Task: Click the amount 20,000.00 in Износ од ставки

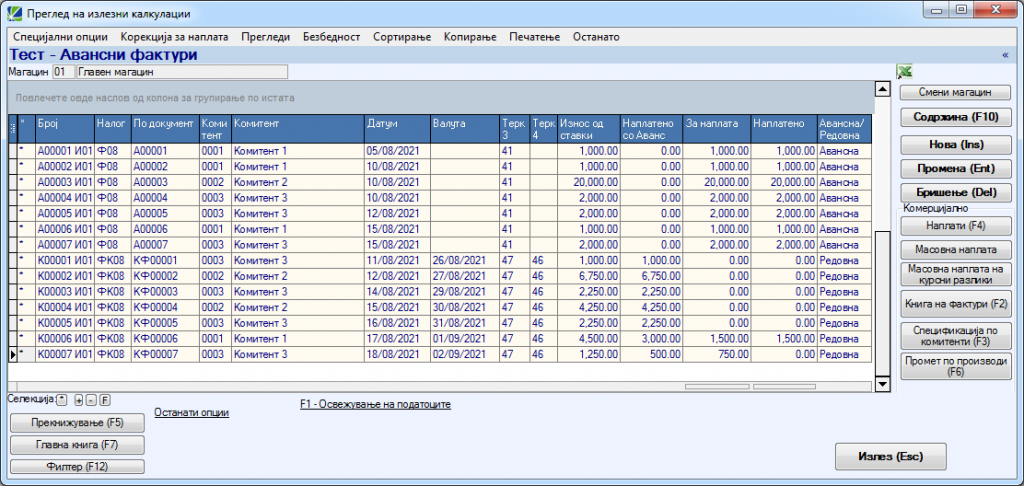Action: coord(587,182)
